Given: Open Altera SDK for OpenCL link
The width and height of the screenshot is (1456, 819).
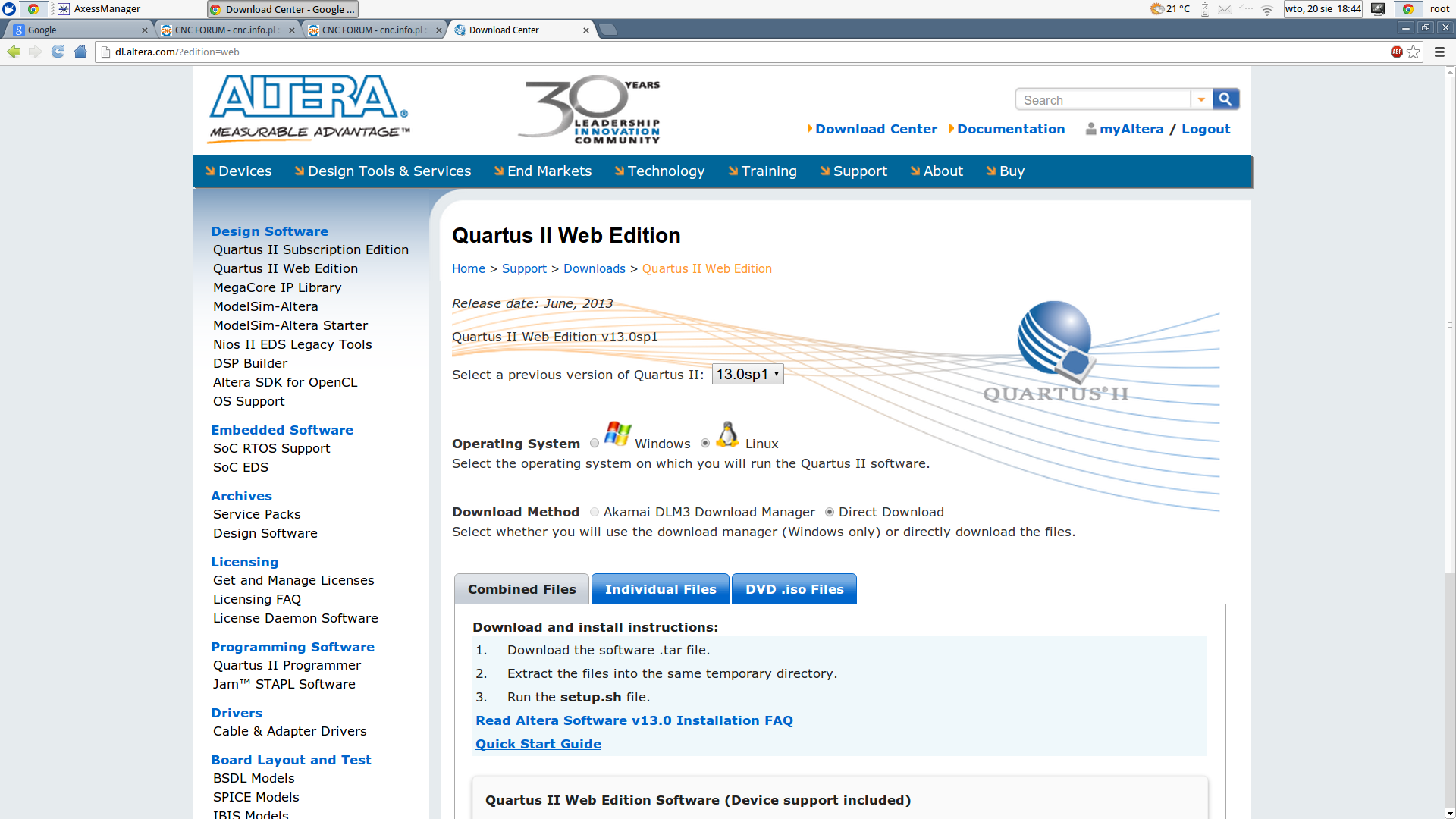Looking at the screenshot, I should pyautogui.click(x=285, y=382).
